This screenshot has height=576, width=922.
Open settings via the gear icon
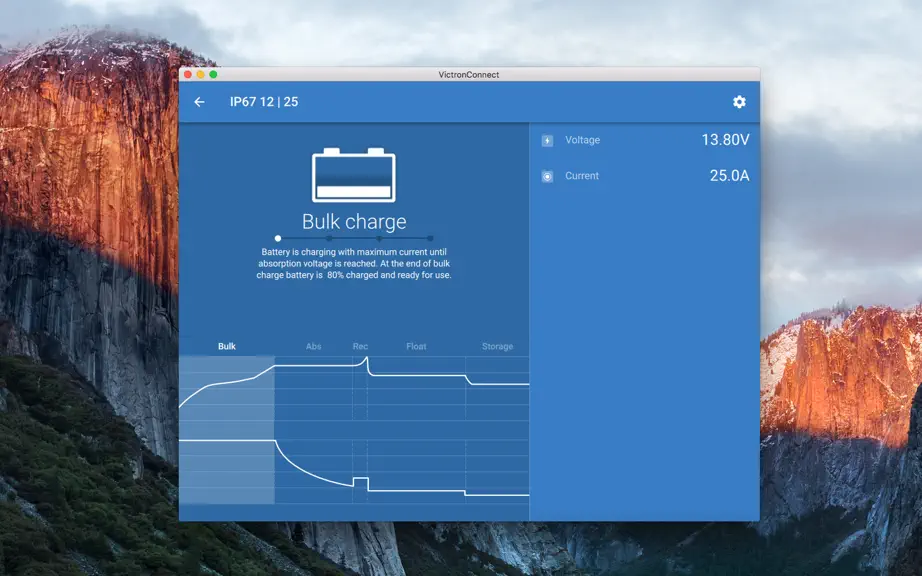[739, 102]
